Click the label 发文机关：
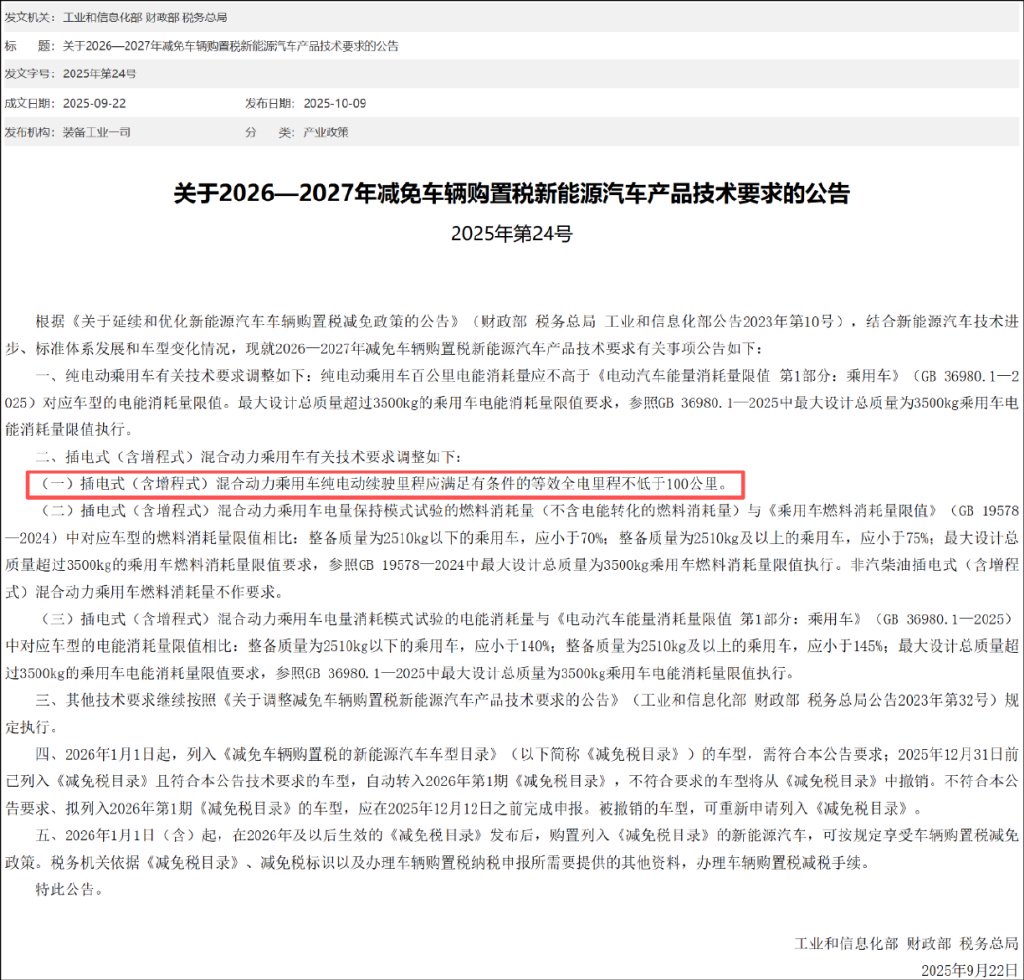 [31, 17]
